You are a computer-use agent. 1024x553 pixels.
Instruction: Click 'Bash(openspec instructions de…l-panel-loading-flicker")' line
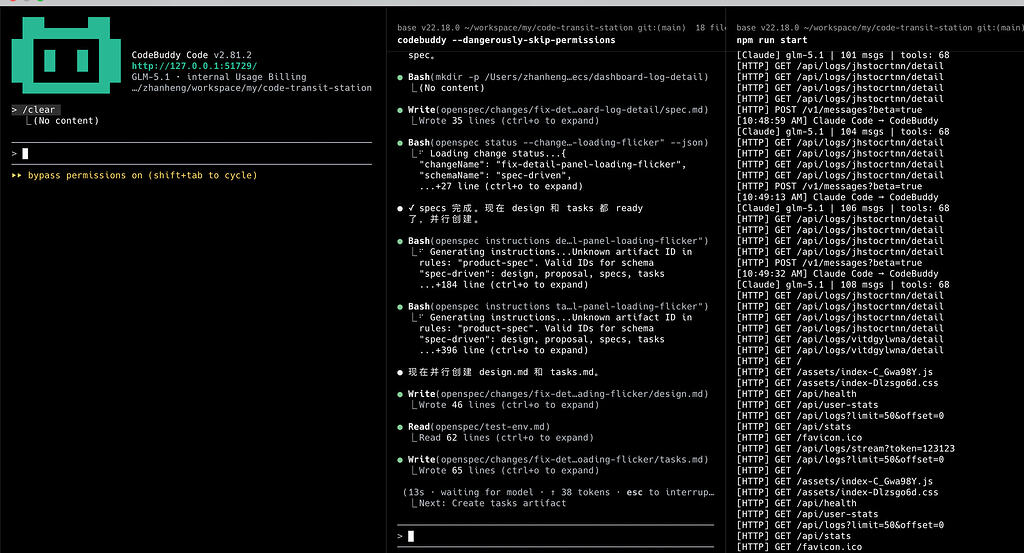click(x=558, y=241)
